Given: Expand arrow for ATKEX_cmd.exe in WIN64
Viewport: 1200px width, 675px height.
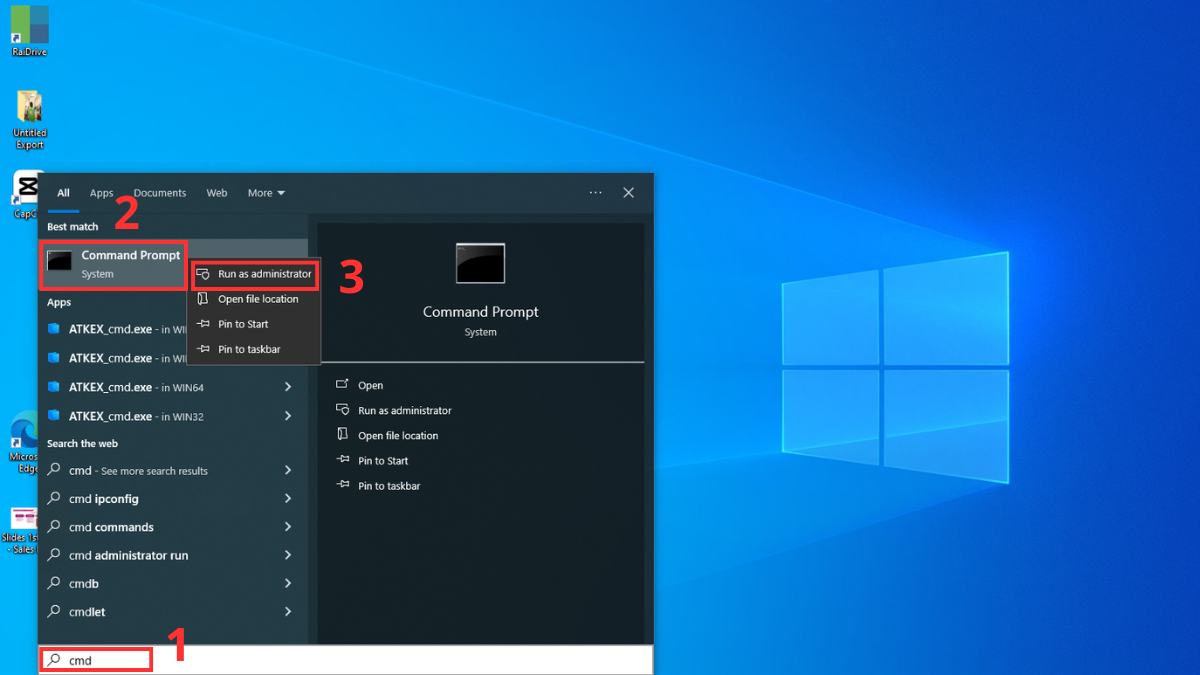Looking at the screenshot, I should 288,387.
